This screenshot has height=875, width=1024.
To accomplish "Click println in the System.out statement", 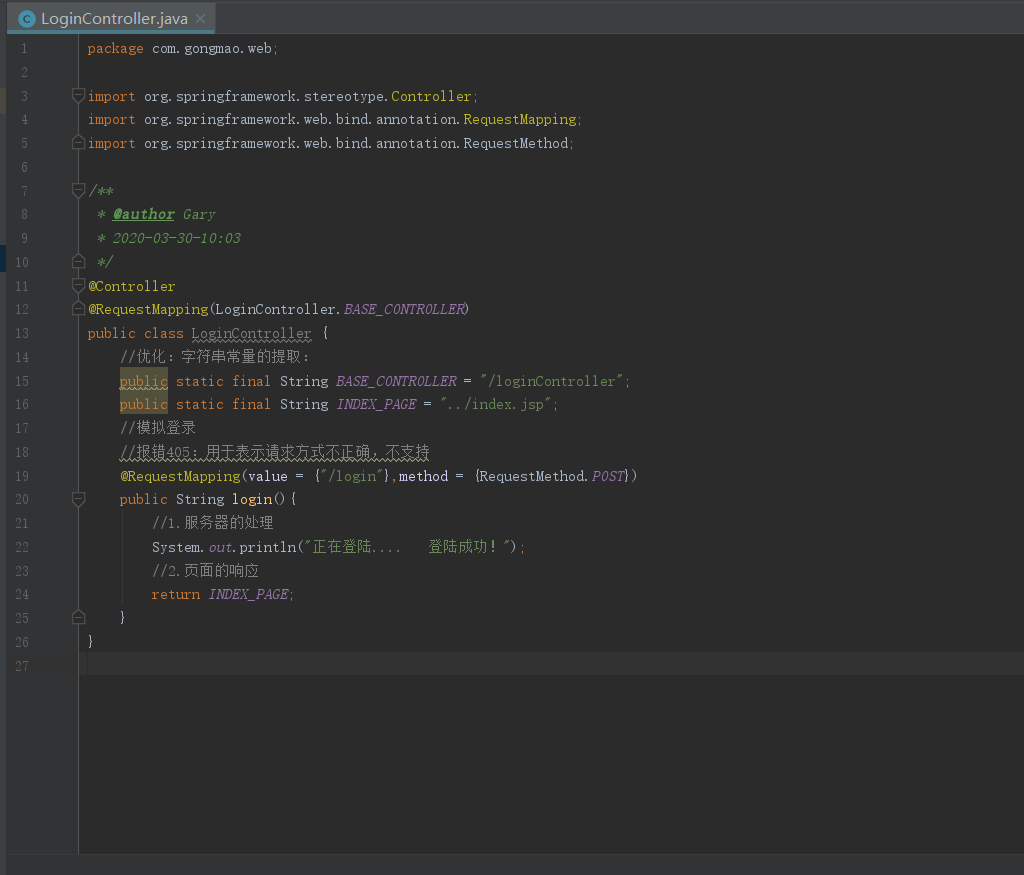I will (x=268, y=547).
